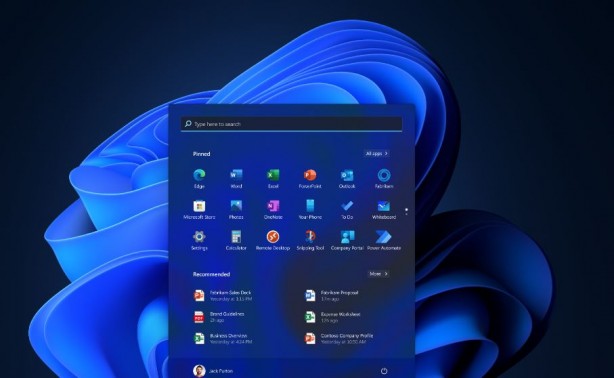Open Expense Worksheet file
The height and width of the screenshot is (378, 614).
[333, 317]
